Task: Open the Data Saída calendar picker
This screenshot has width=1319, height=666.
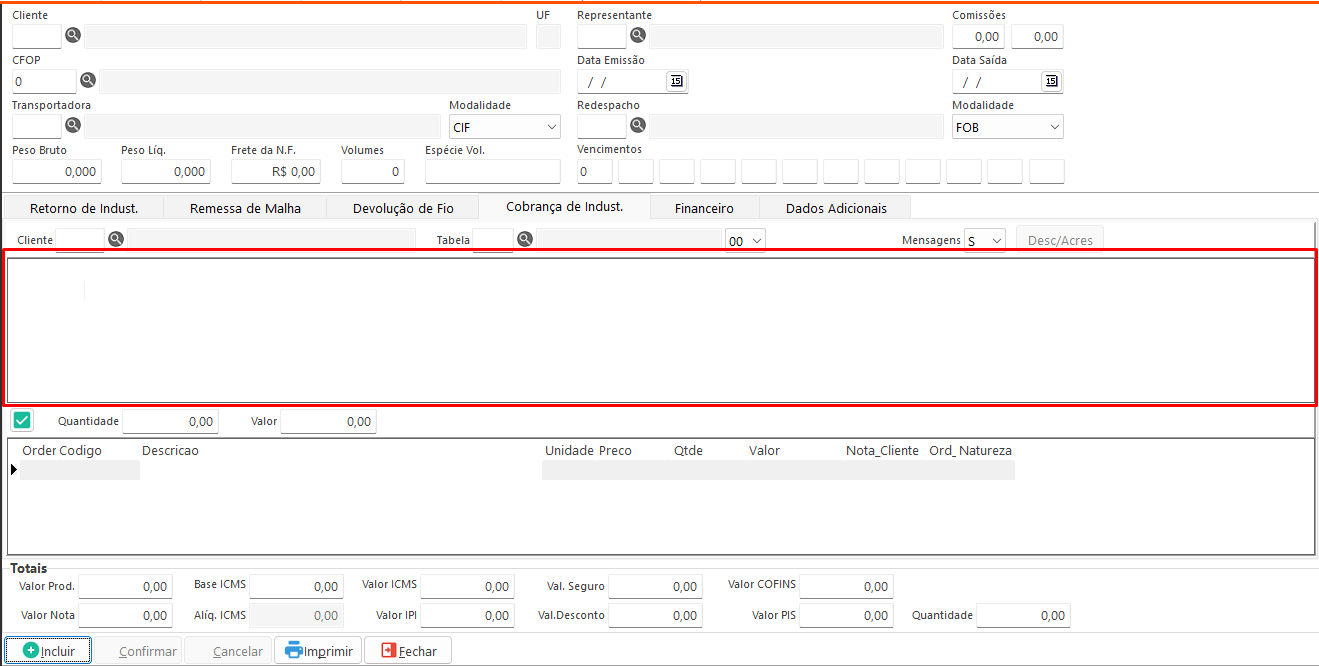Action: [1051, 81]
